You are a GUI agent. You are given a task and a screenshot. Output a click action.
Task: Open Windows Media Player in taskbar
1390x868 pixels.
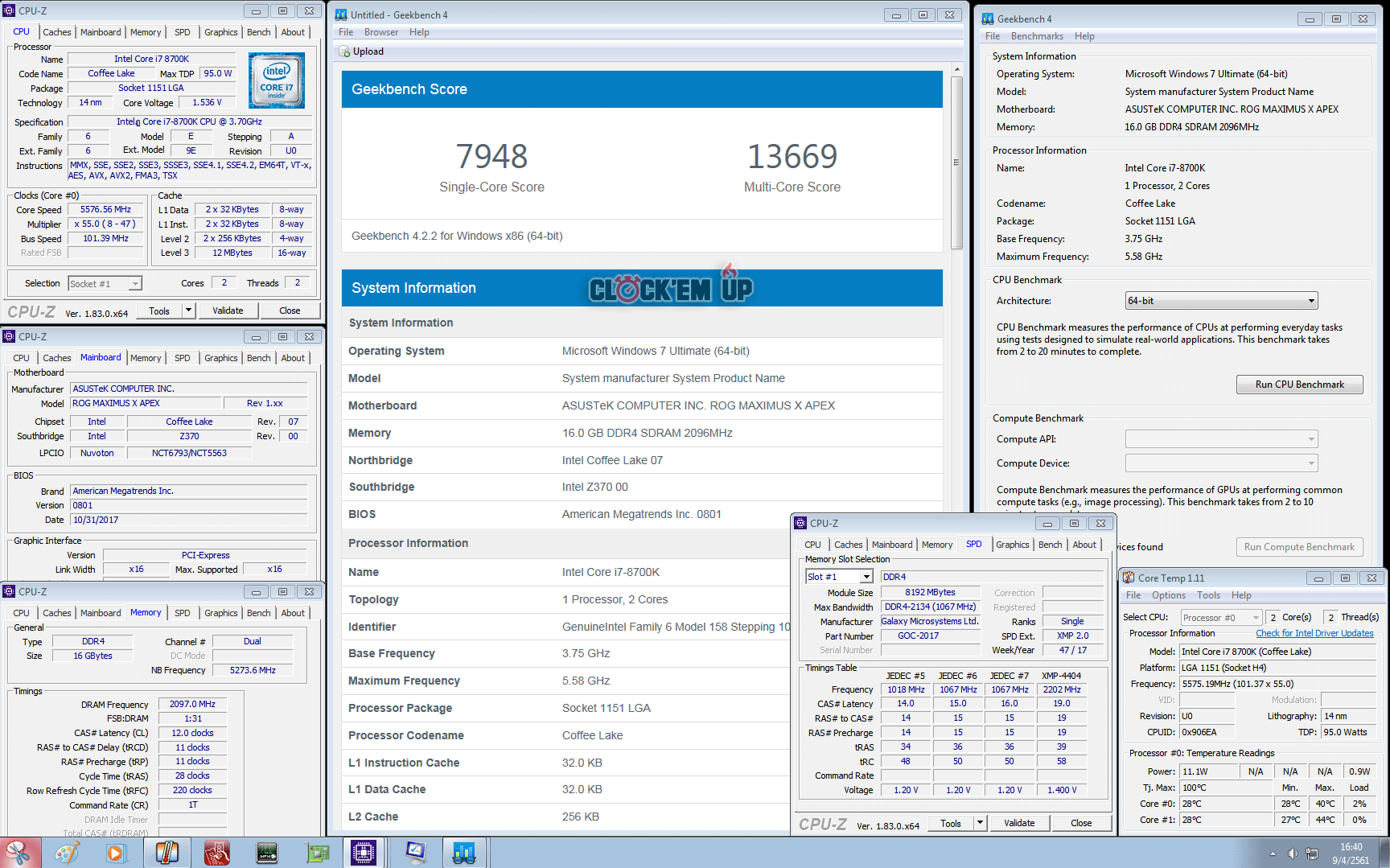click(x=116, y=853)
